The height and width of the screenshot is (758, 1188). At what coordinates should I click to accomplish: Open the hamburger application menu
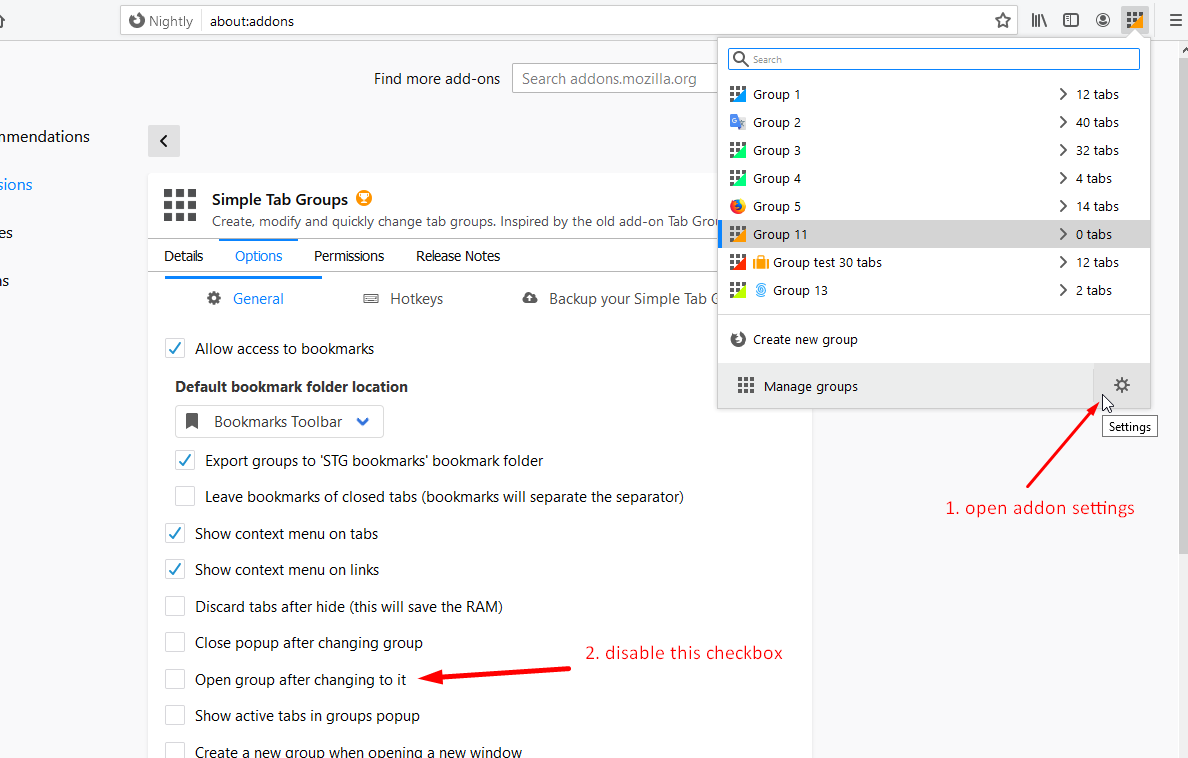tap(1176, 20)
